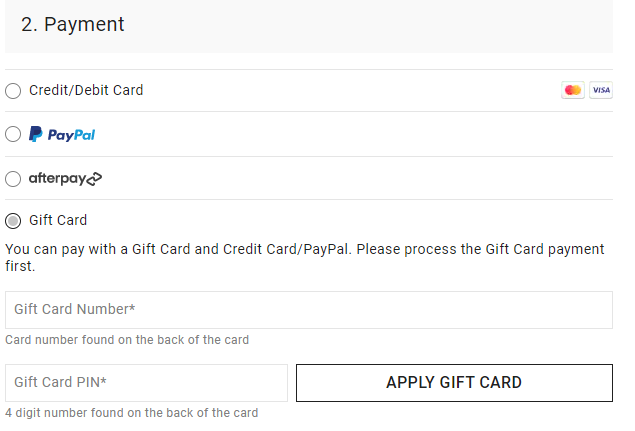Select the Credit/Debit Card radio button

tap(13, 91)
